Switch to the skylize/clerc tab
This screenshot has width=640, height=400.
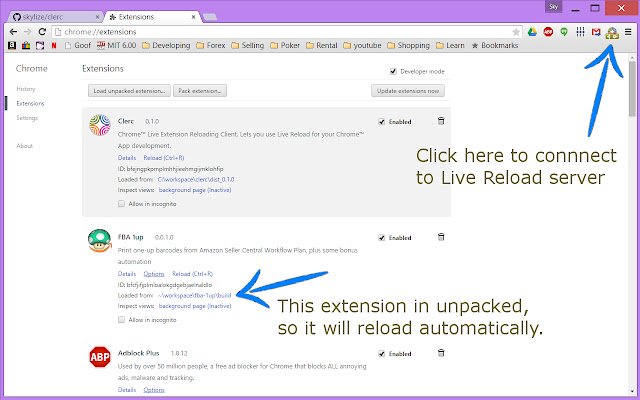click(53, 17)
